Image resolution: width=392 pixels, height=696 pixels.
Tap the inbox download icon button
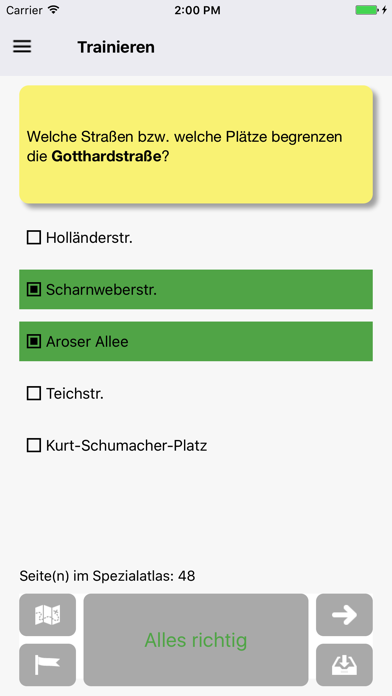click(x=344, y=665)
